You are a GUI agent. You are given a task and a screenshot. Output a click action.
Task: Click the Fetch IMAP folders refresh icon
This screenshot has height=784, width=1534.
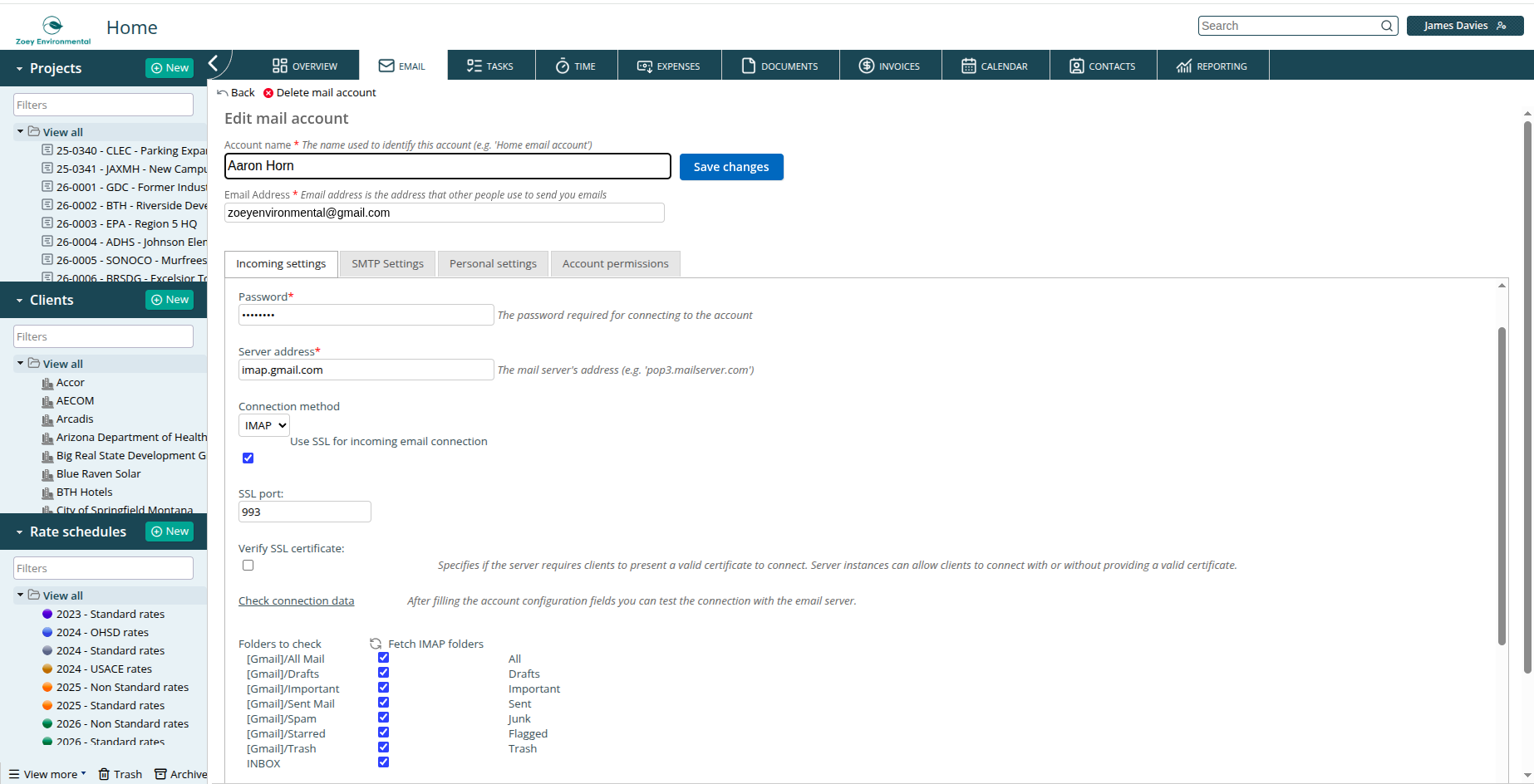click(376, 644)
